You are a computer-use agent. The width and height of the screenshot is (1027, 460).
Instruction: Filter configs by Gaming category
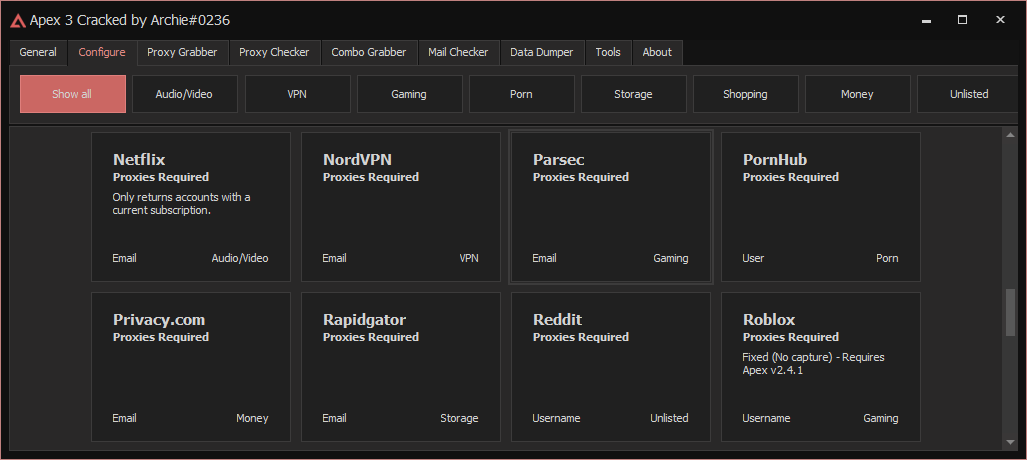point(409,94)
